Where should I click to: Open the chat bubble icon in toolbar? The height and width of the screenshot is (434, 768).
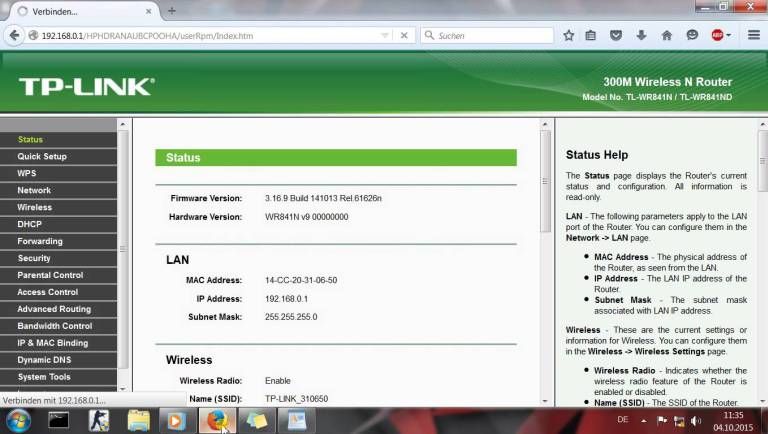pos(692,35)
